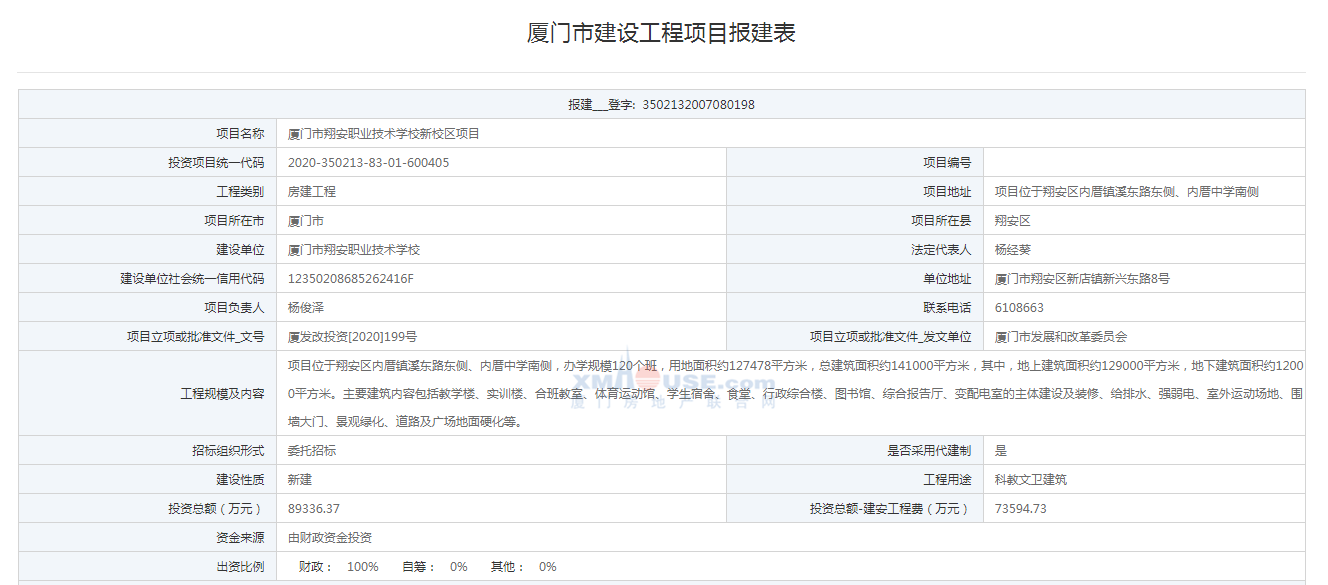Image resolution: width=1328 pixels, height=585 pixels.
Task: Select the registration number 3502132007080198
Action: click(698, 105)
